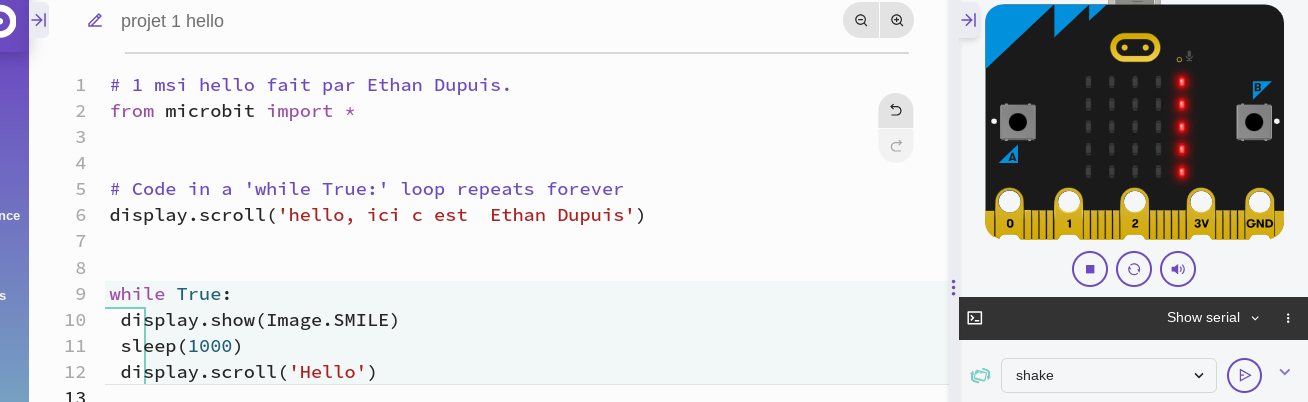Push button B on the micro:bit
Viewport: 1308px width, 402px height.
tap(1253, 122)
